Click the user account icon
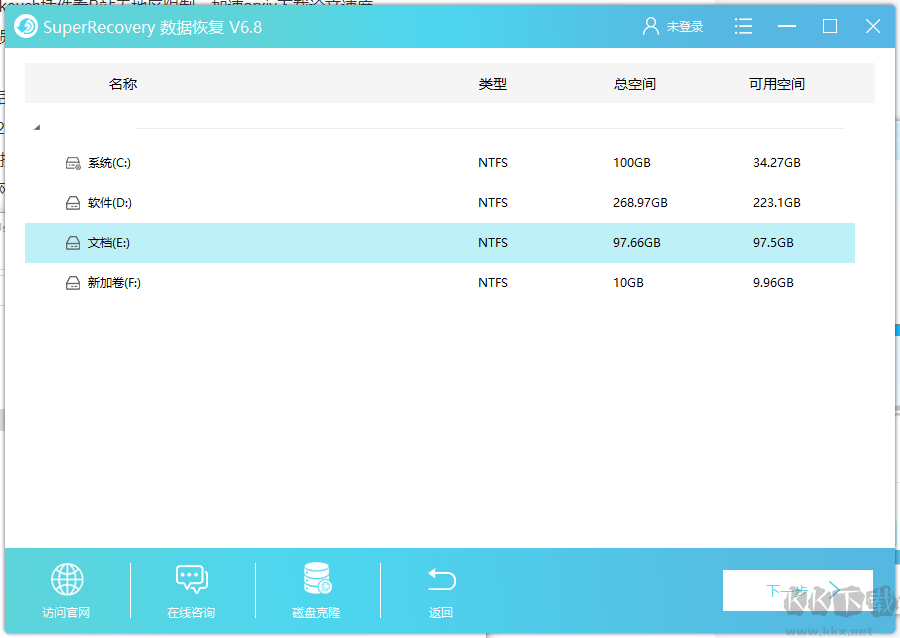The height and width of the screenshot is (638, 900). pos(650,26)
